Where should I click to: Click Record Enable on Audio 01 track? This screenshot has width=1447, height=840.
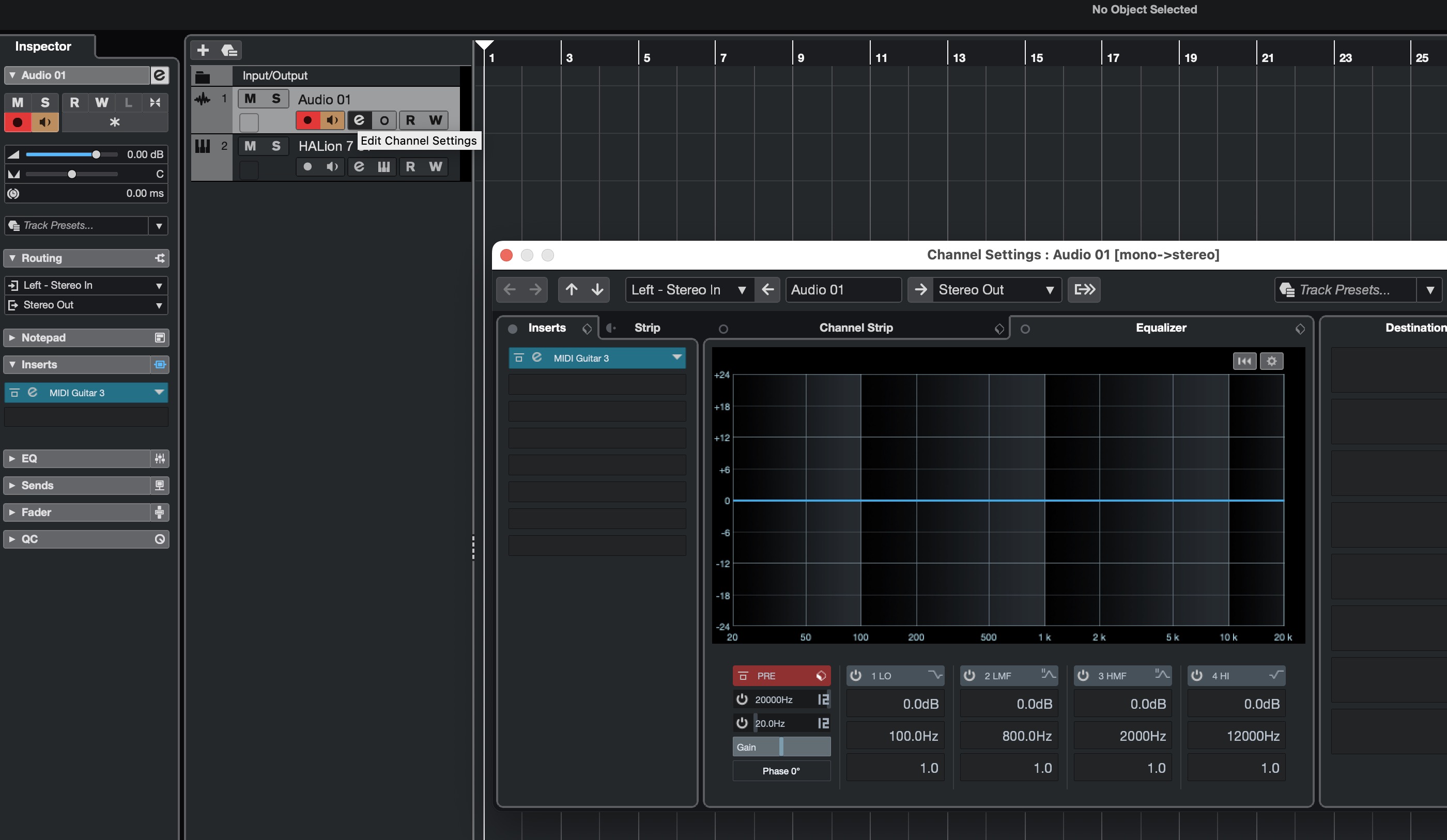(x=308, y=120)
